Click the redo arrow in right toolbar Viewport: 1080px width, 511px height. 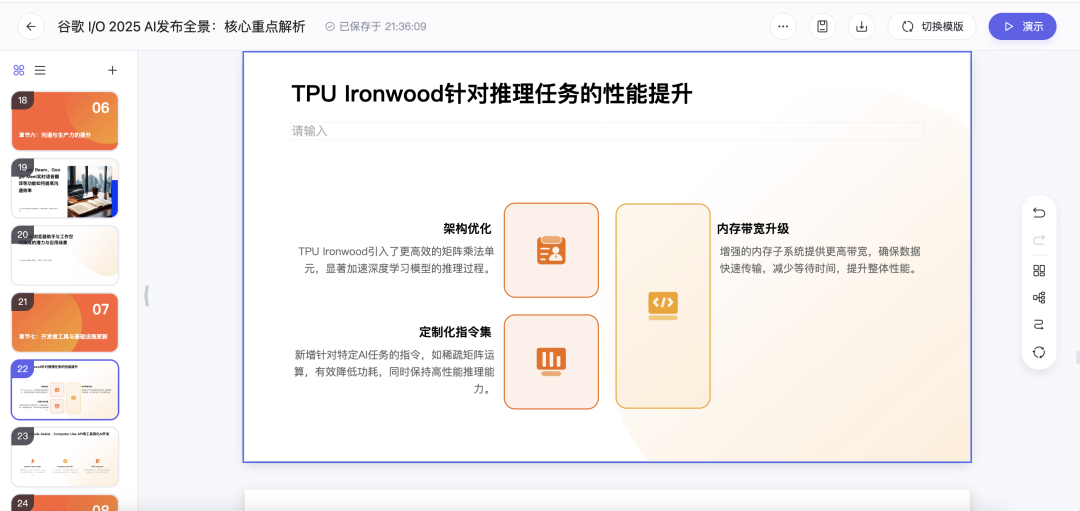[1039, 240]
